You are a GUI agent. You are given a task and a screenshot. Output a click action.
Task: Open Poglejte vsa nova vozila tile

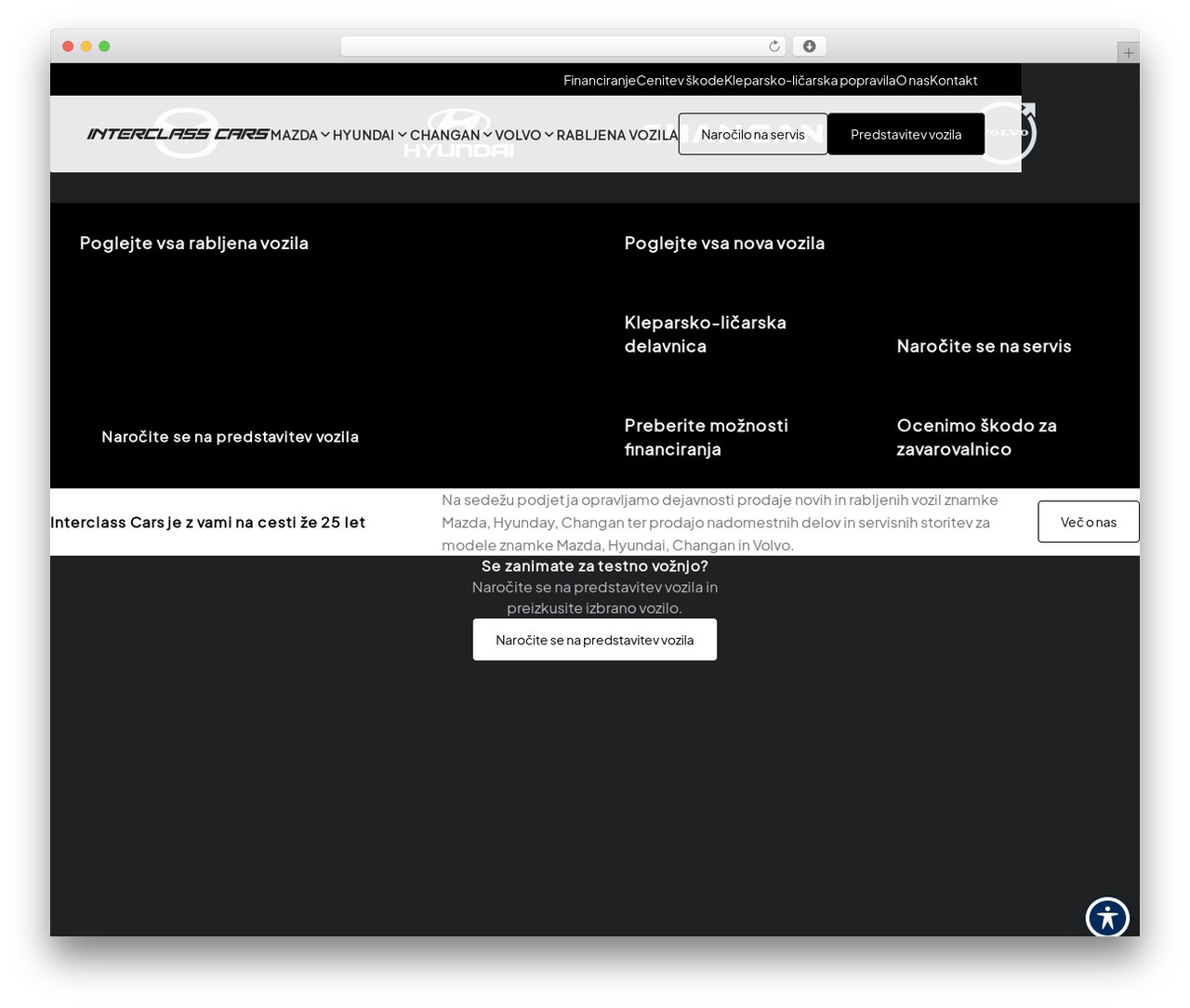coord(724,243)
